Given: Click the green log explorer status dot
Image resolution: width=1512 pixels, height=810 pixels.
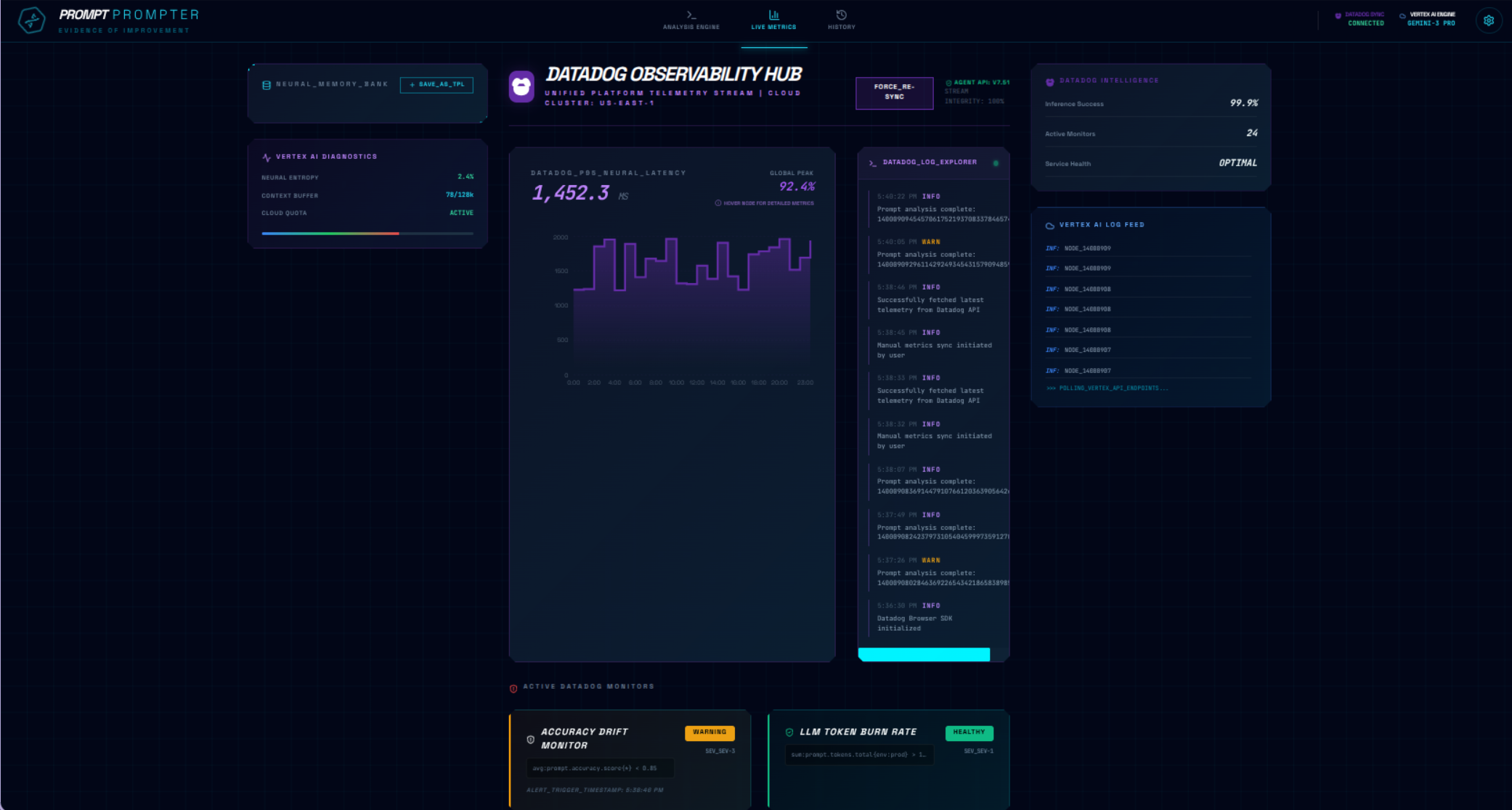Looking at the screenshot, I should (996, 163).
